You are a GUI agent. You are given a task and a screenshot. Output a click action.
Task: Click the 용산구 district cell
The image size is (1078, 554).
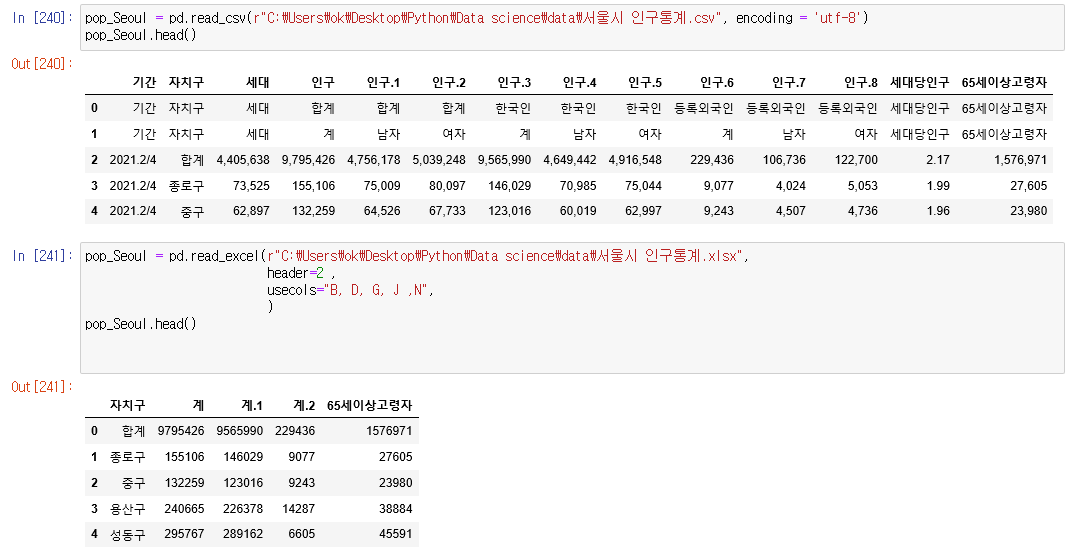pyautogui.click(x=127, y=509)
